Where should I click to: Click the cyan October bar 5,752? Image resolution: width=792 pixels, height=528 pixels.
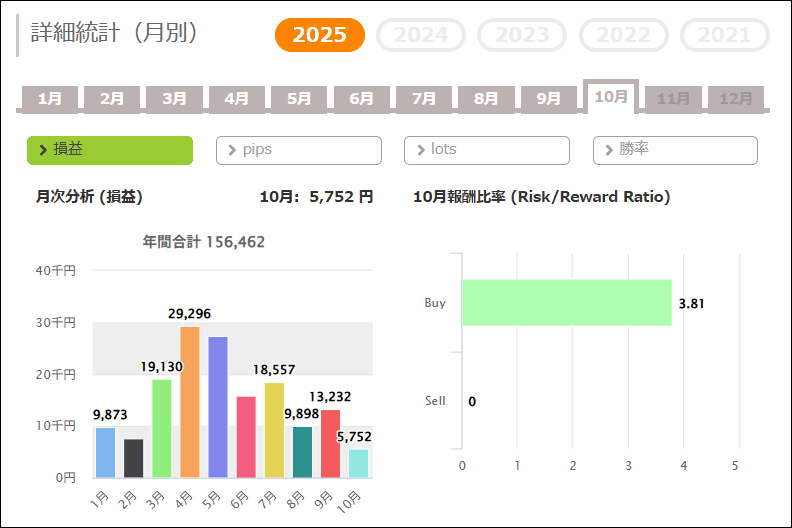coord(359,463)
